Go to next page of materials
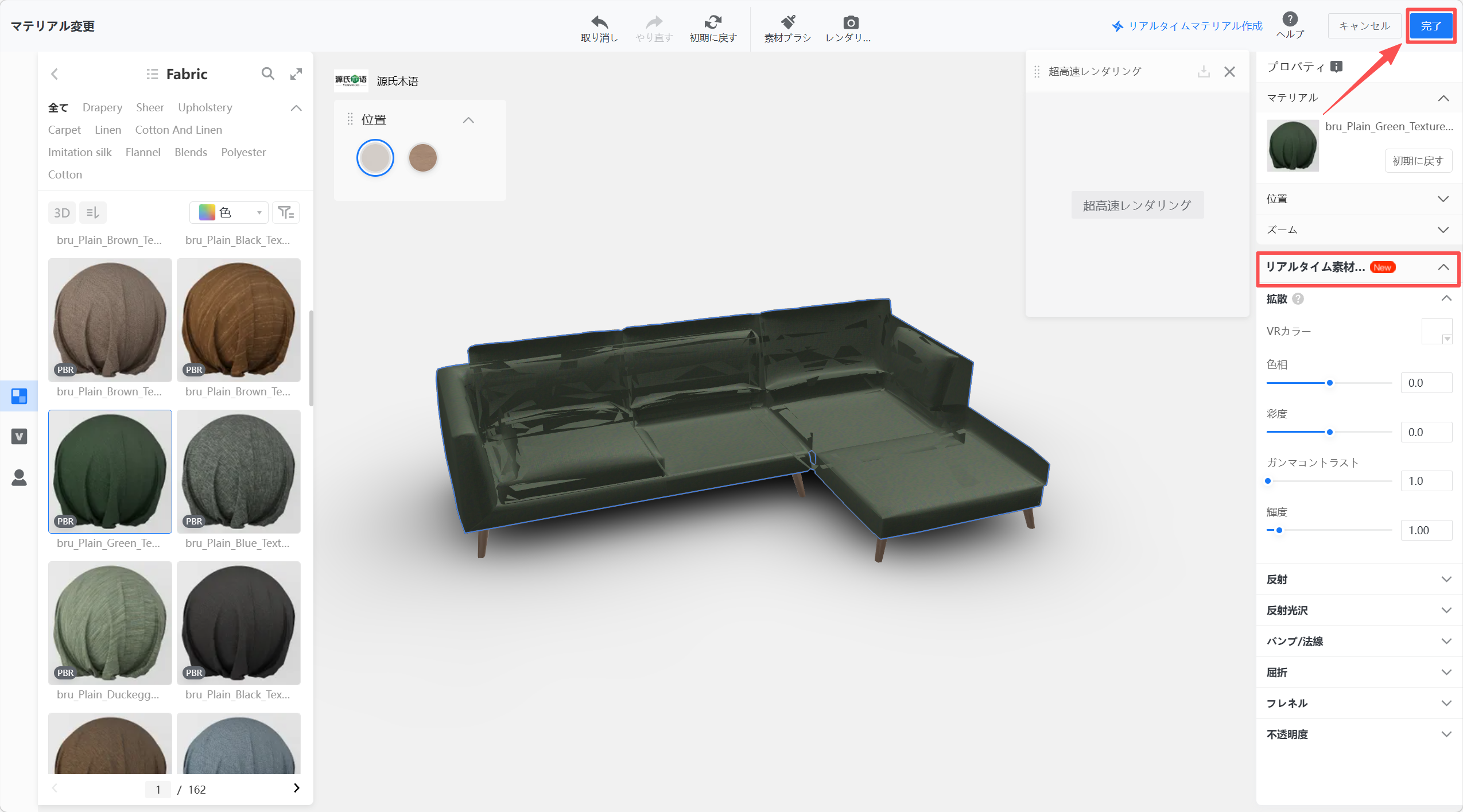The image size is (1463, 812). coord(296,788)
